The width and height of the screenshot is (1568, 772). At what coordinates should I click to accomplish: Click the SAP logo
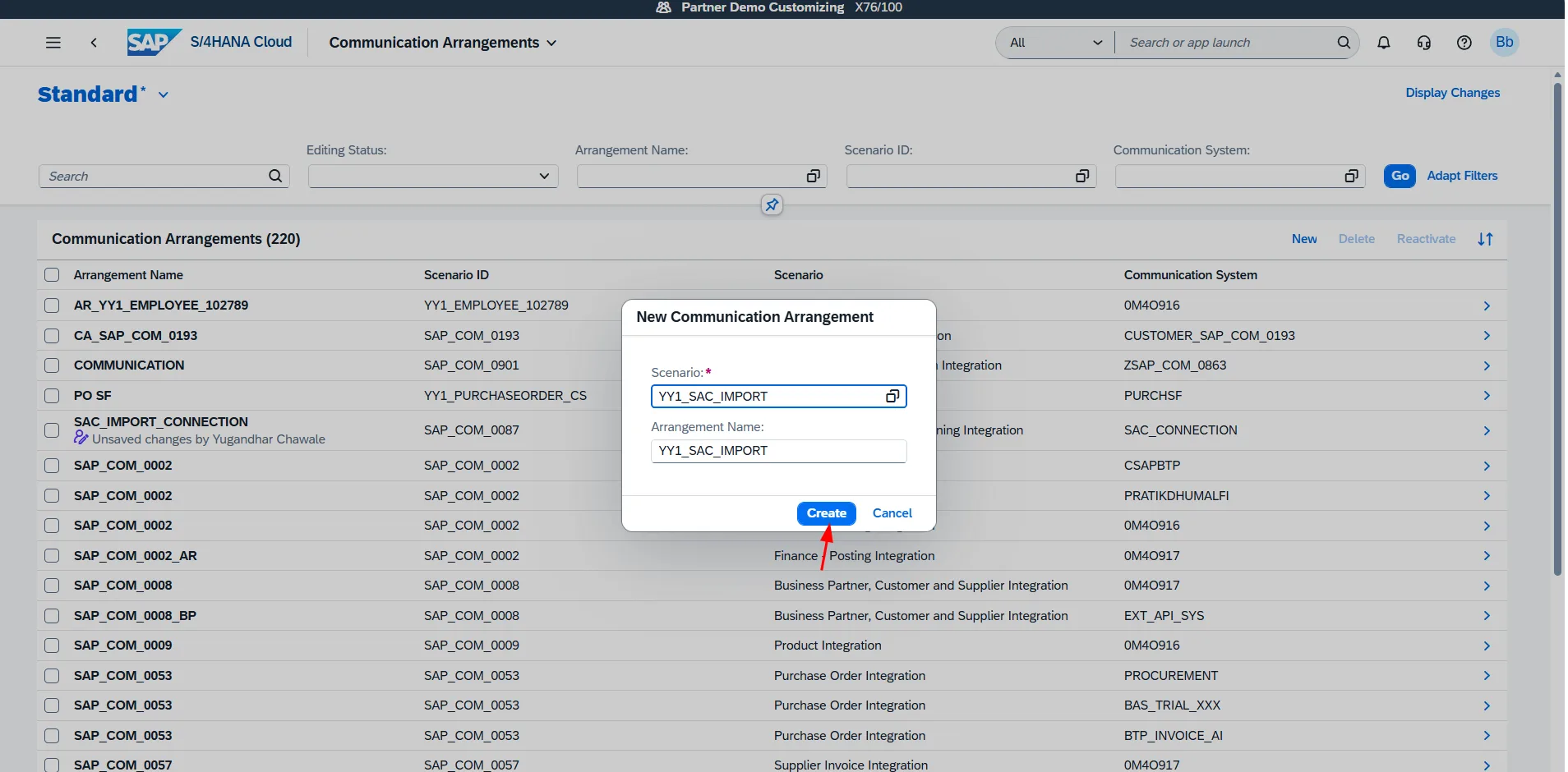coord(154,42)
